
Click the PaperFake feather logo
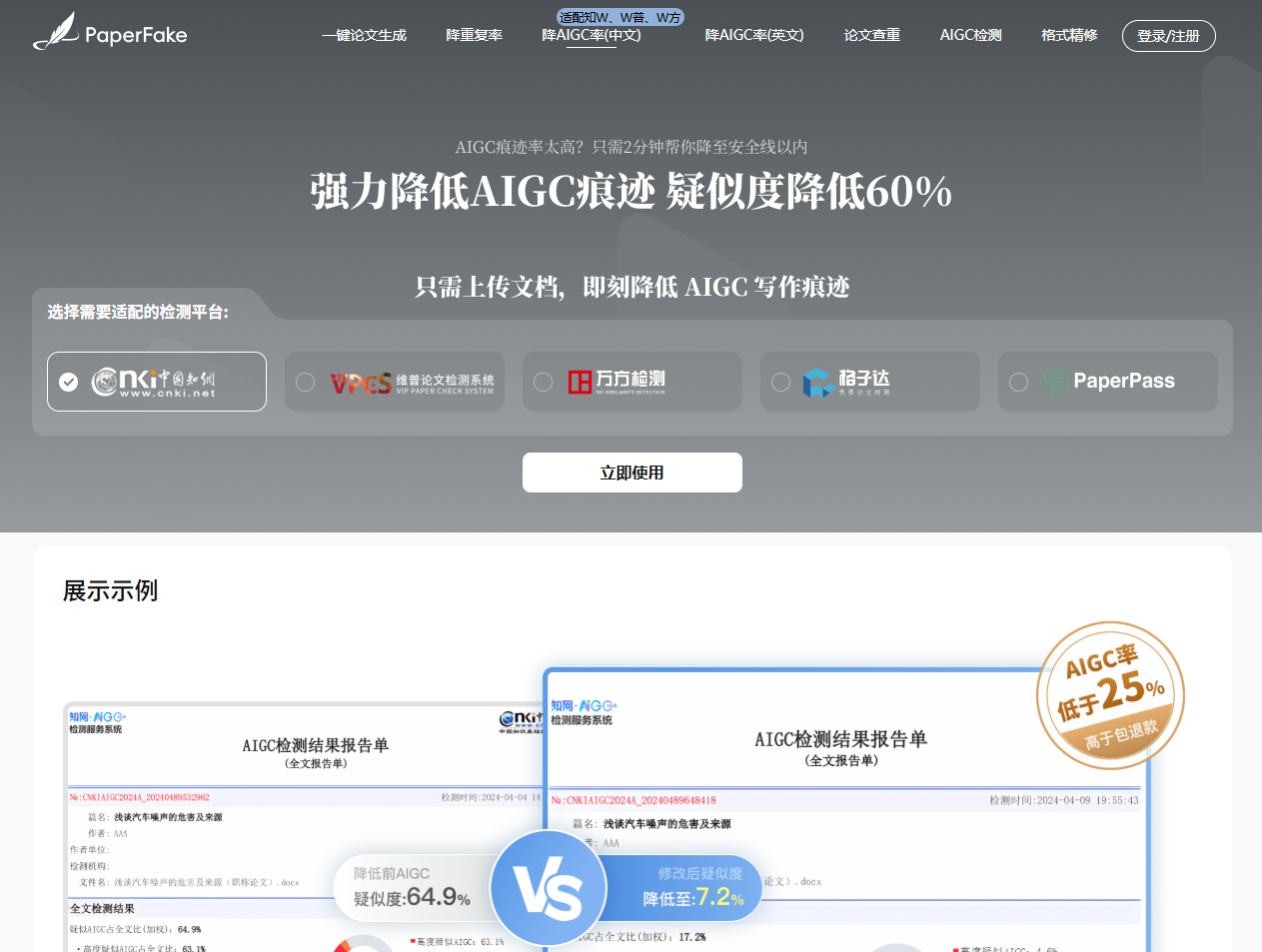[x=55, y=33]
